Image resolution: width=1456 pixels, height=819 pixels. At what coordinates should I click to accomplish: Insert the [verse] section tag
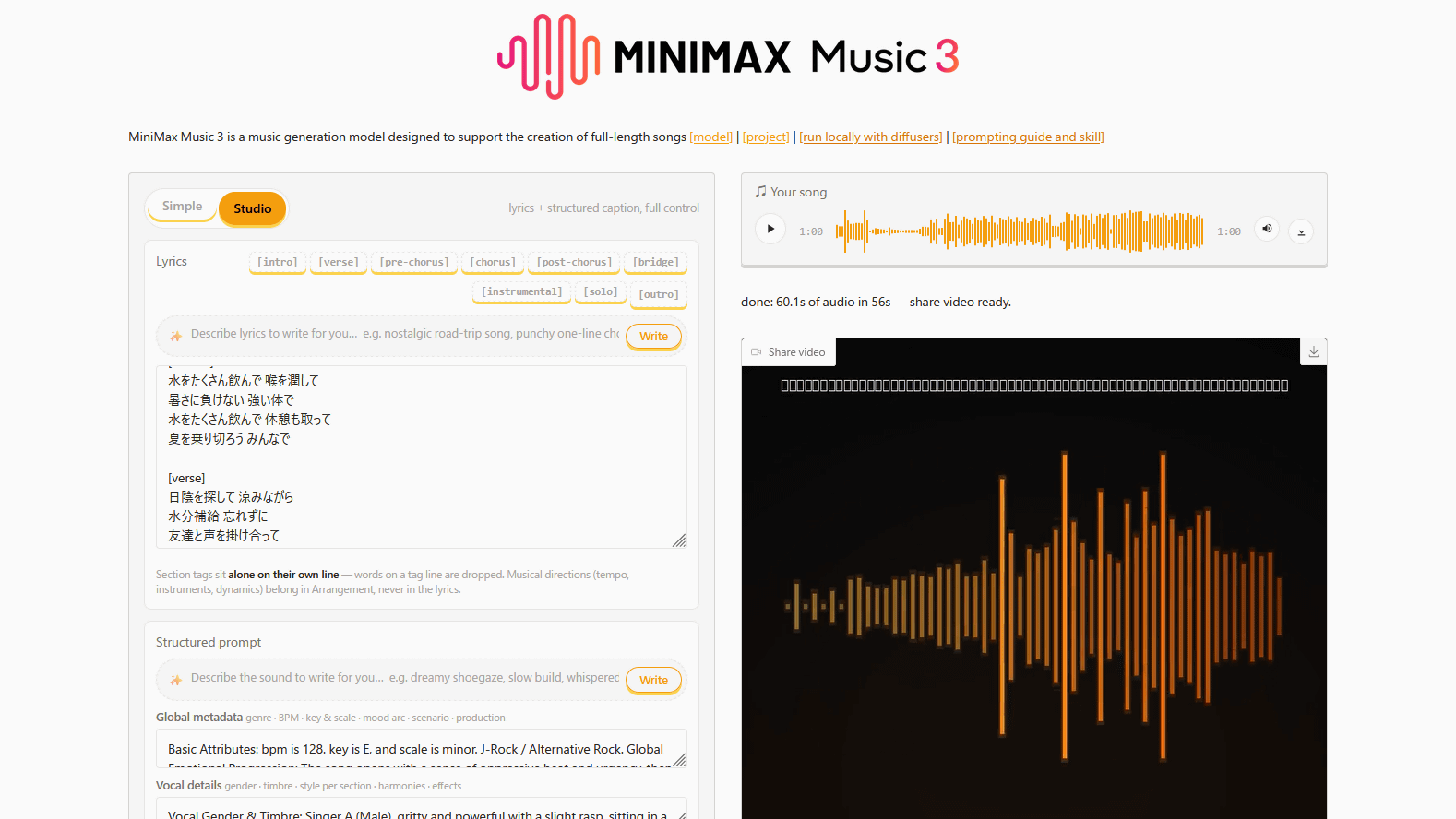coord(339,263)
